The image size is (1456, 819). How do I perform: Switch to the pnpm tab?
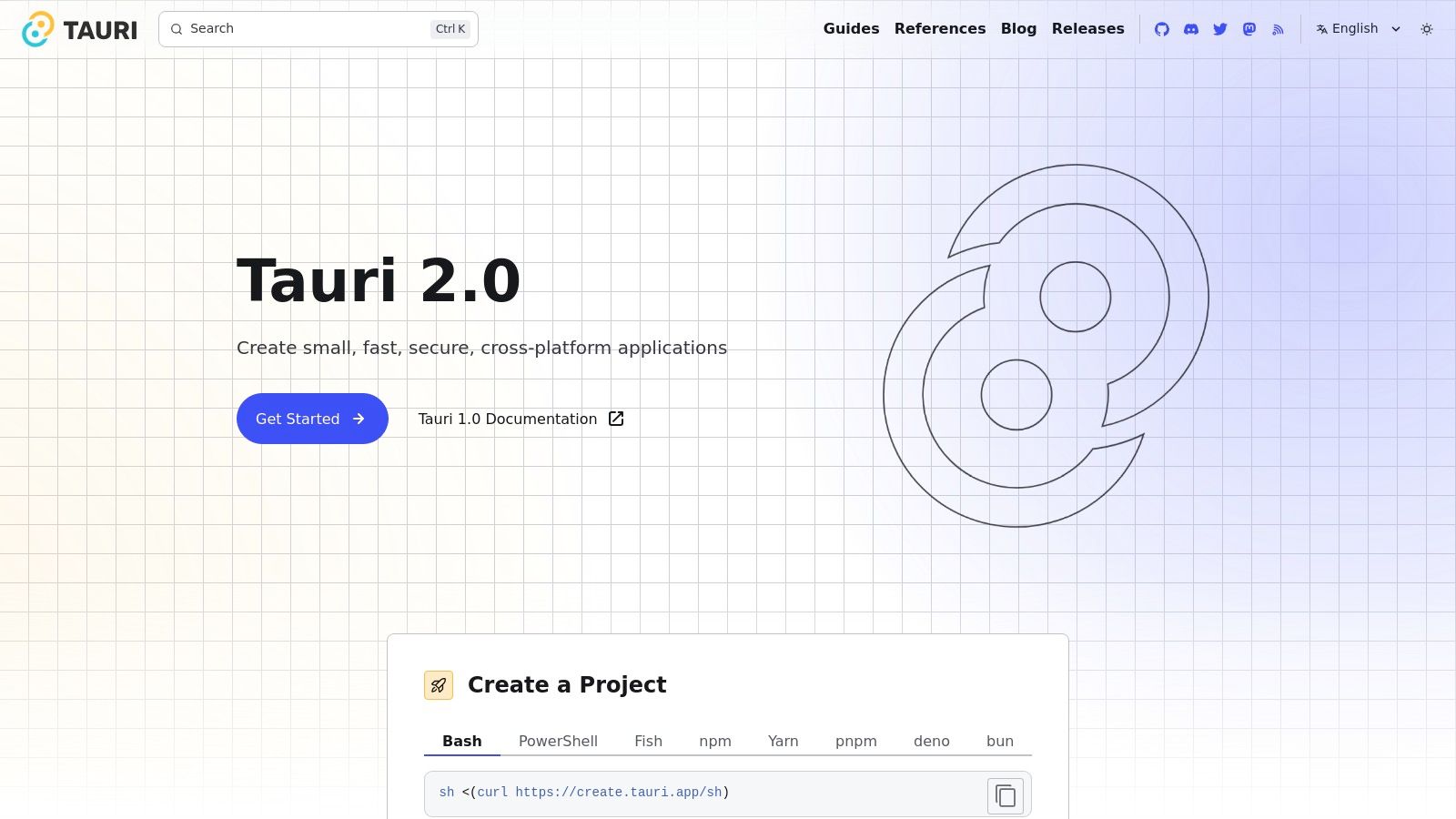click(856, 741)
